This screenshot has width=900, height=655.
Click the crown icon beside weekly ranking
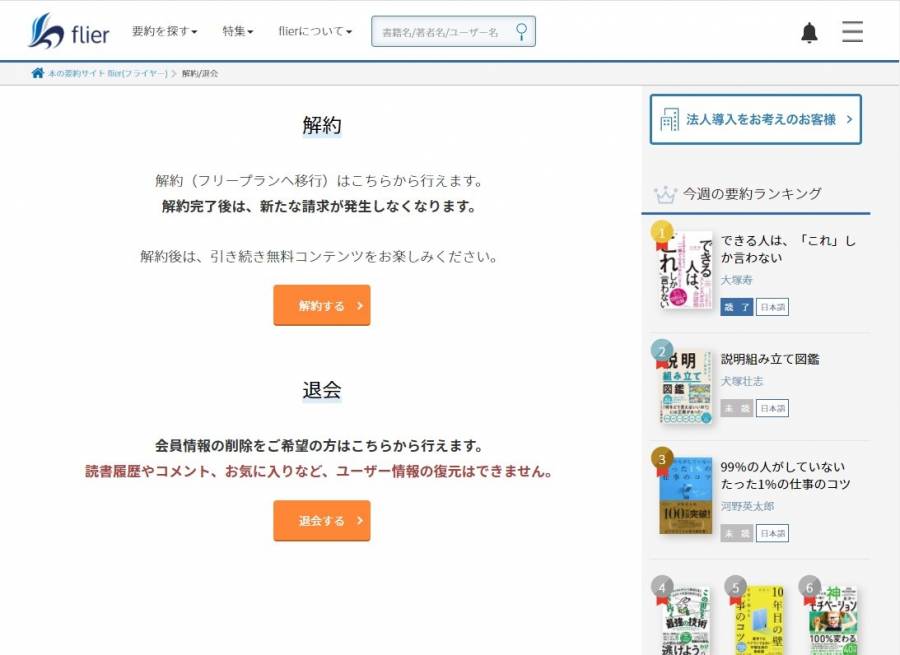click(665, 194)
